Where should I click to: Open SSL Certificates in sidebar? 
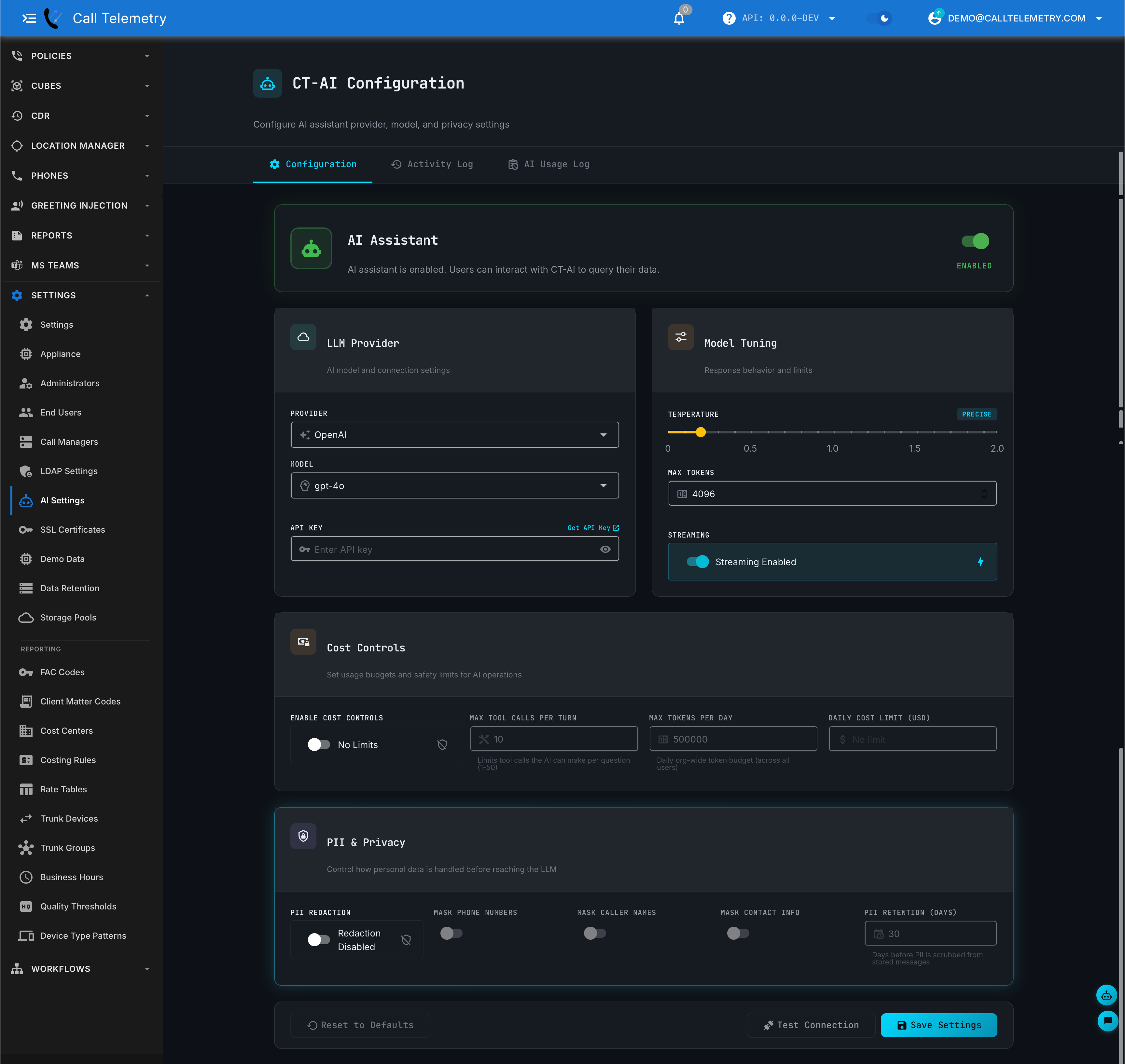[81, 529]
